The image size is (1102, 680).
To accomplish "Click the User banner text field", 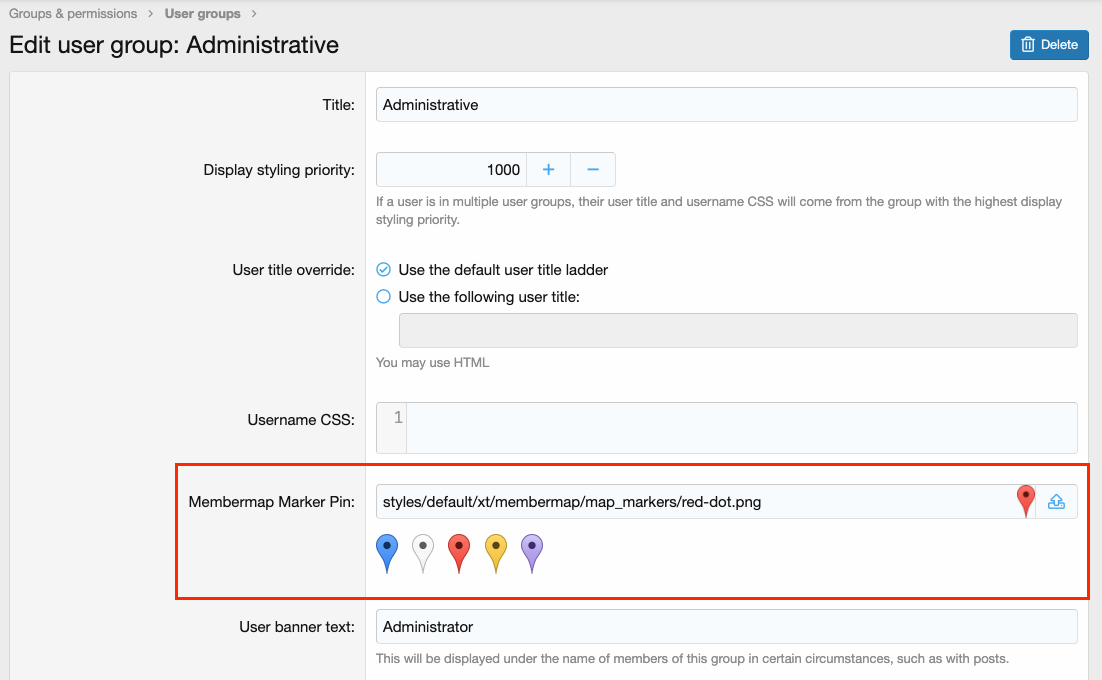I will tap(726, 627).
